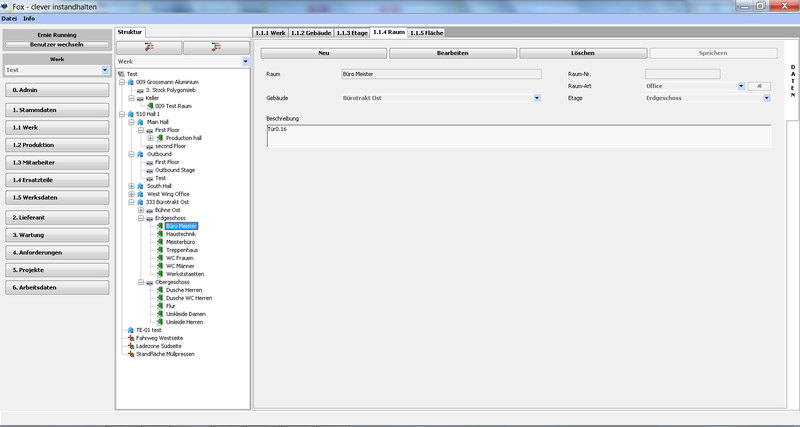Open the Datei menu
The height and width of the screenshot is (427, 800).
(10, 18)
